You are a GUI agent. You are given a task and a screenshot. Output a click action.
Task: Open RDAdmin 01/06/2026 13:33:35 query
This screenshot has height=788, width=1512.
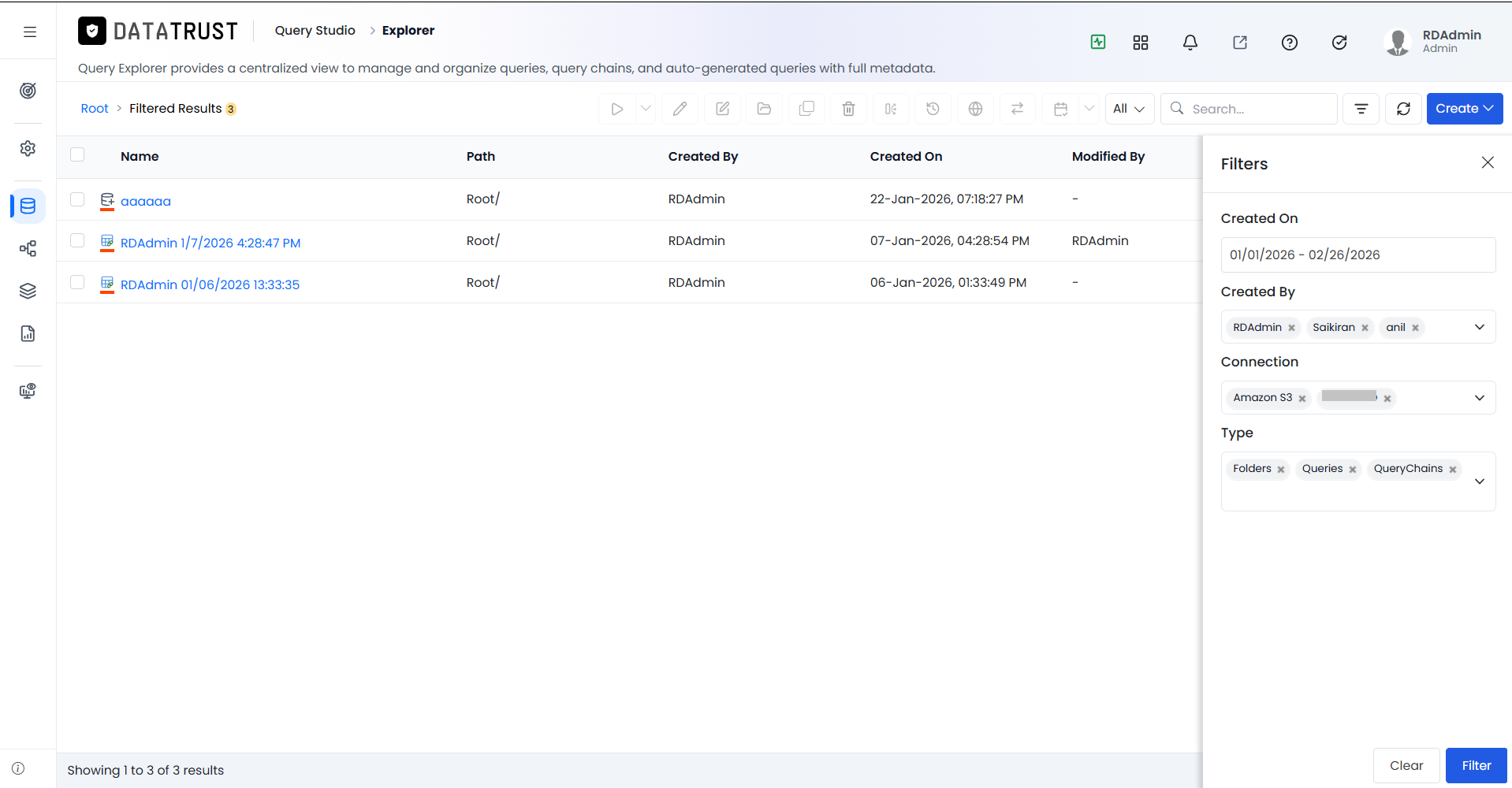pyautogui.click(x=210, y=284)
